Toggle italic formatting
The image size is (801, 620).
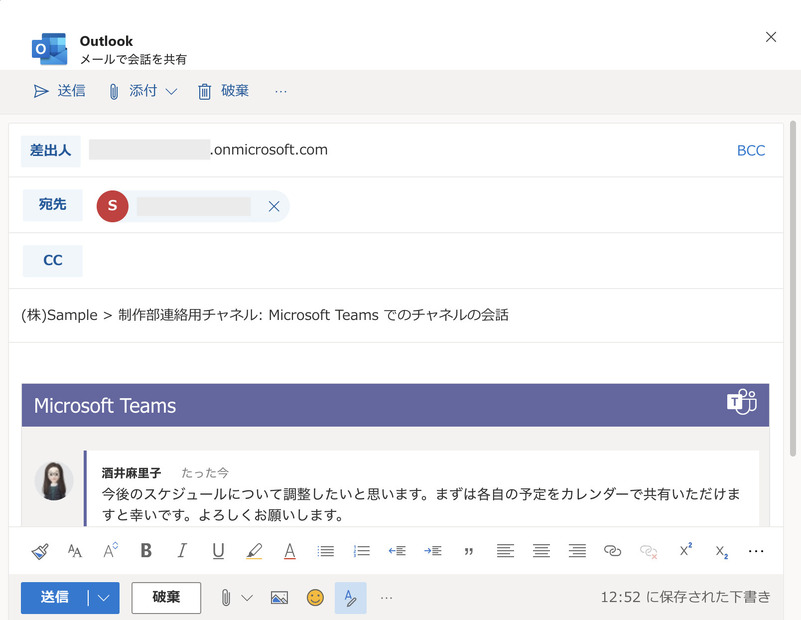click(182, 551)
